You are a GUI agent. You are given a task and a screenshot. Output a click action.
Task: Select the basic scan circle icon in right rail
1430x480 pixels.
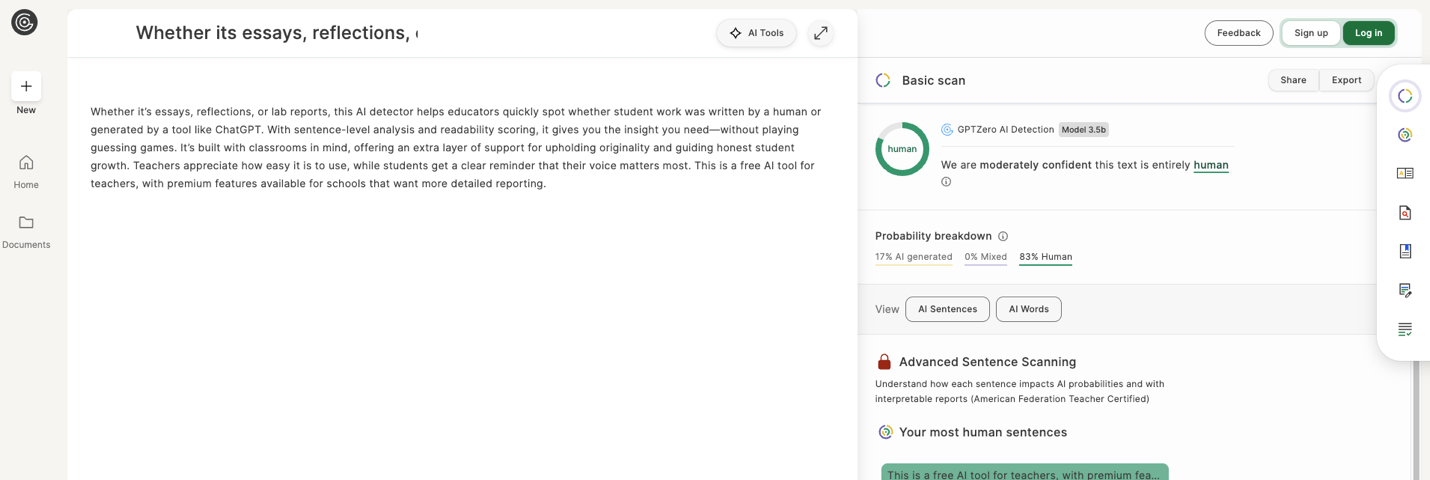point(1405,96)
